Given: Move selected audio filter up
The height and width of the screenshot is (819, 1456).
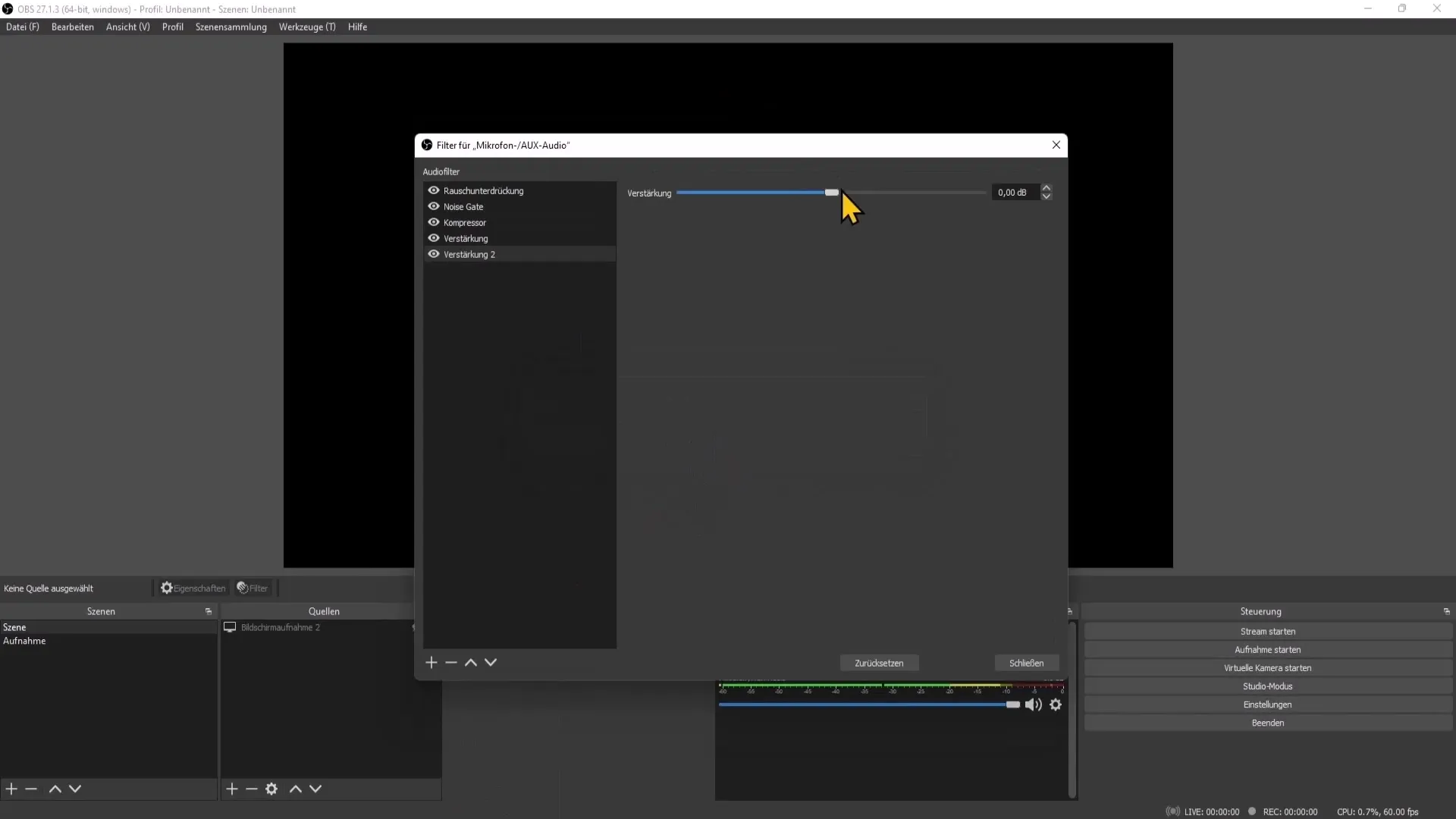Looking at the screenshot, I should tap(471, 663).
